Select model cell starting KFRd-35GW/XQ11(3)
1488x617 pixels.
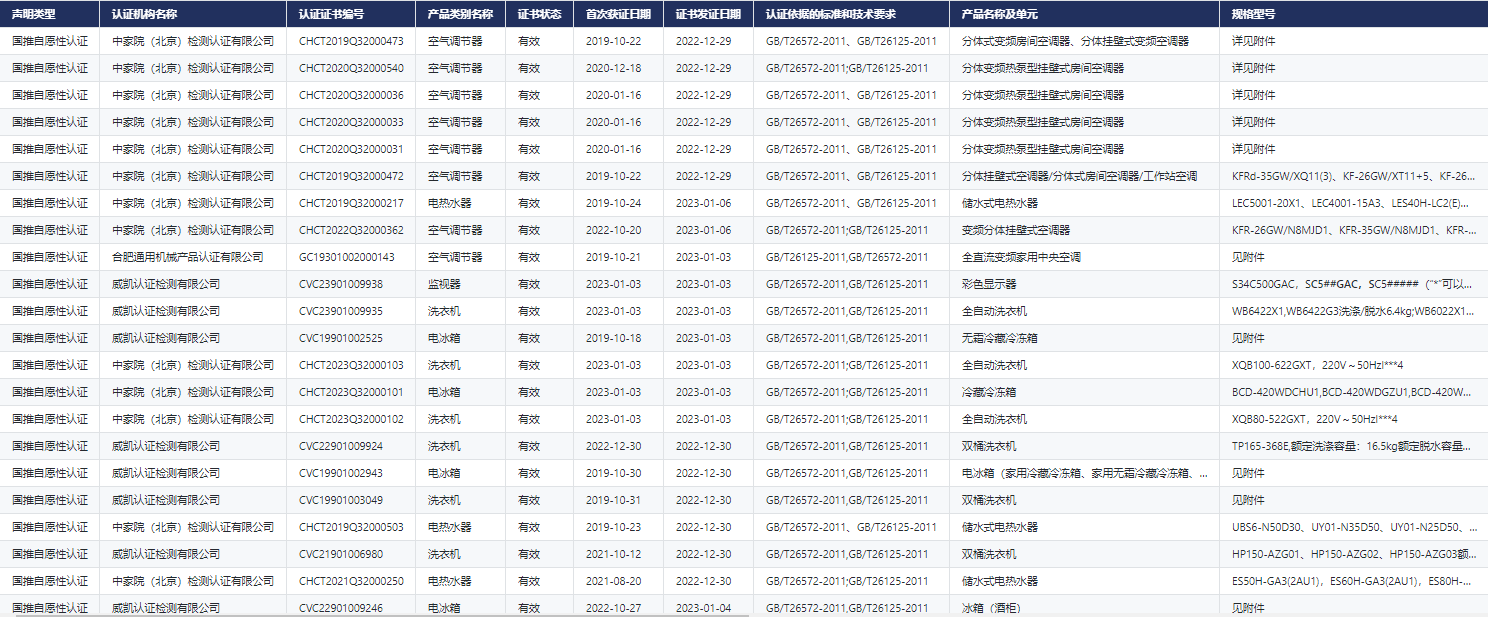[1354, 176]
